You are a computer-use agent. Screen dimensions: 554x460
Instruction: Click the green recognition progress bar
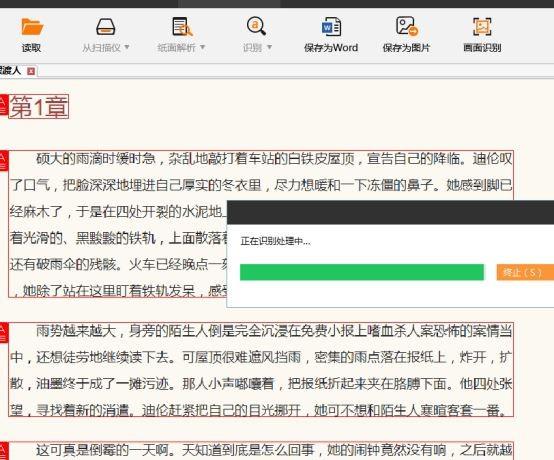point(362,272)
